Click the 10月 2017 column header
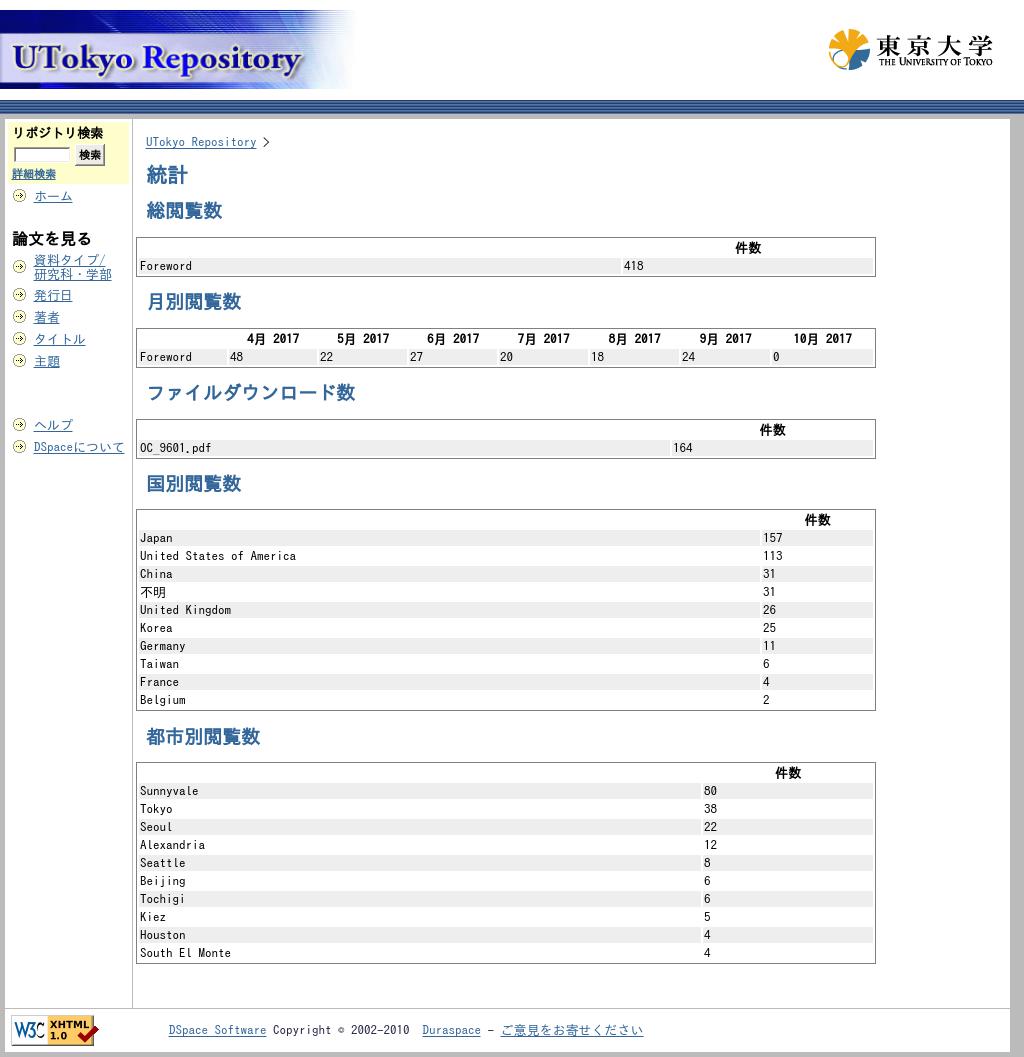This screenshot has width=1024, height=1057. (x=822, y=338)
